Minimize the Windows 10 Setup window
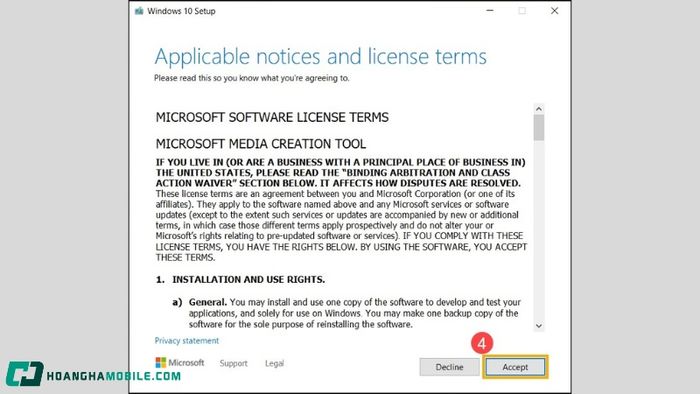Screen dimensions: 700x394 point(490,11)
